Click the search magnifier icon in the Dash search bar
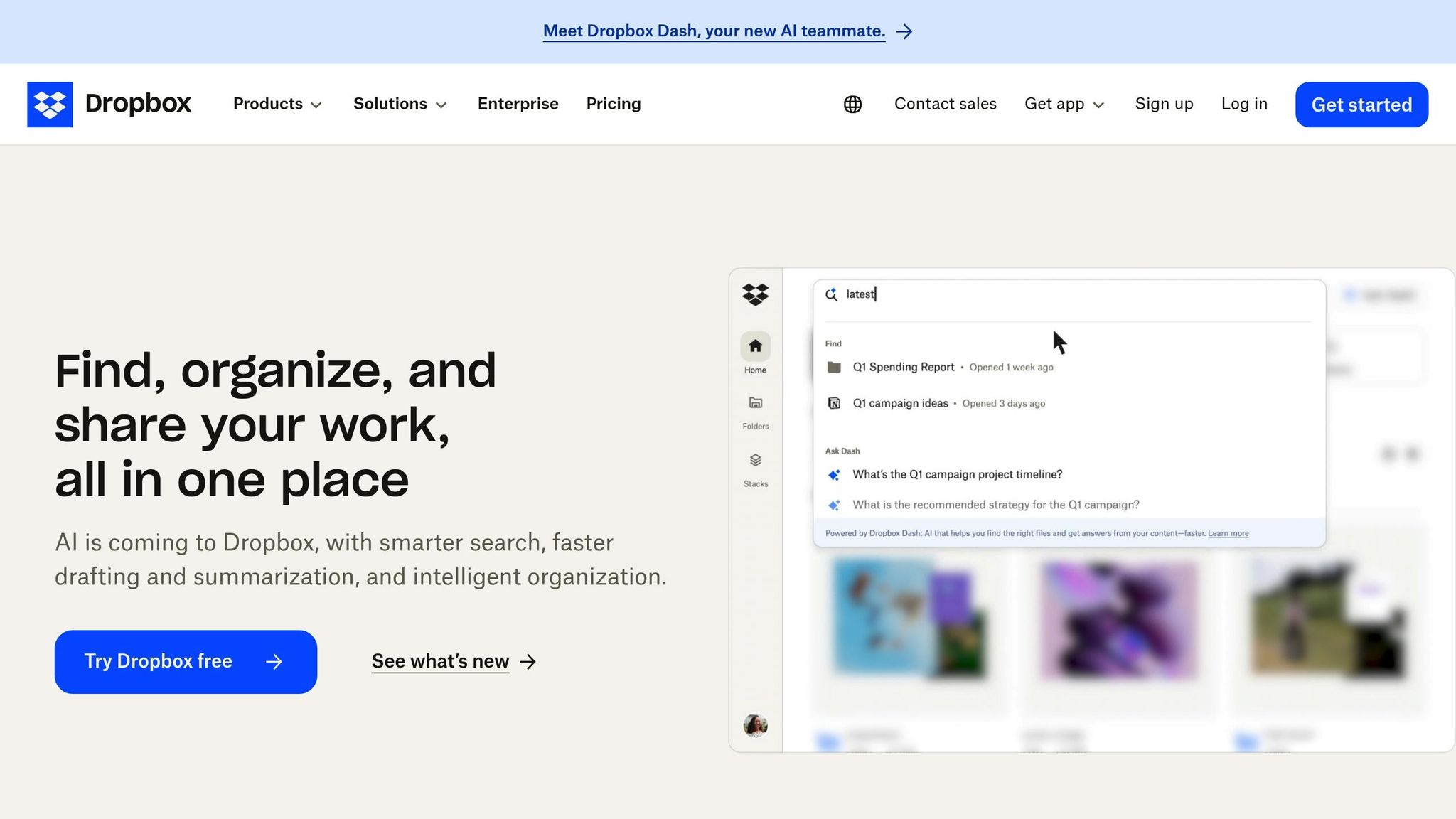The width and height of the screenshot is (1456, 819). click(831, 294)
